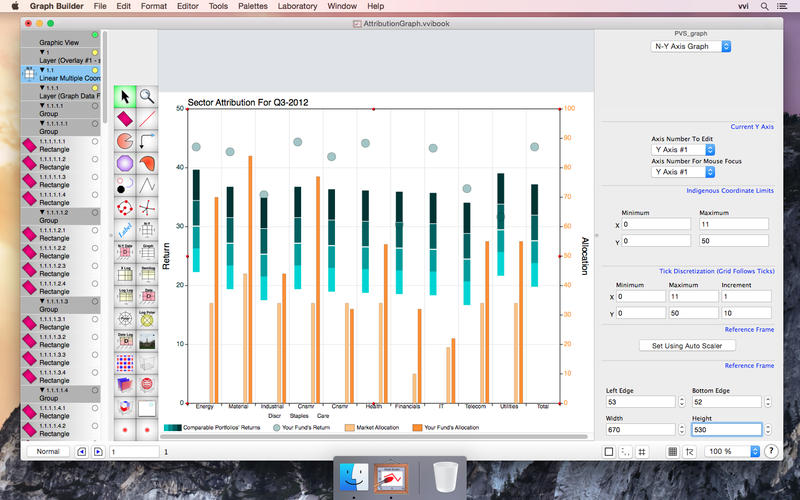The image size is (800, 500).
Task: Click the Height input field
Action: click(x=727, y=429)
